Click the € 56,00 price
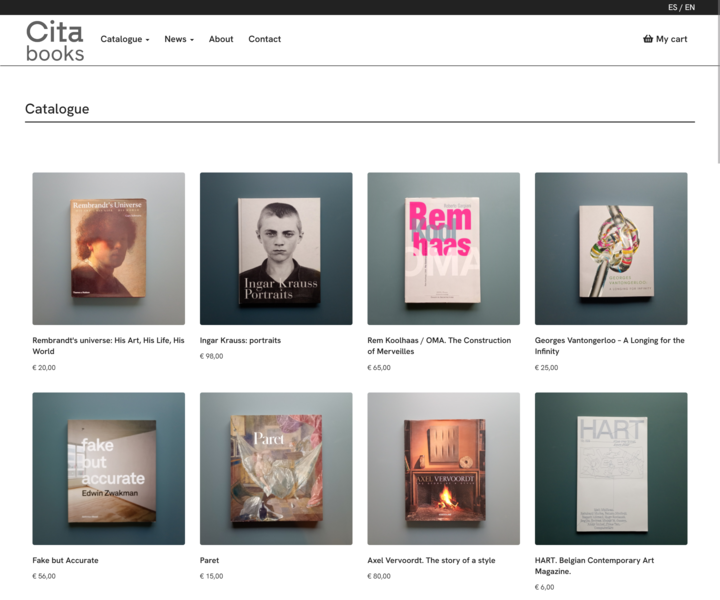The height and width of the screenshot is (600, 720). 44,576
